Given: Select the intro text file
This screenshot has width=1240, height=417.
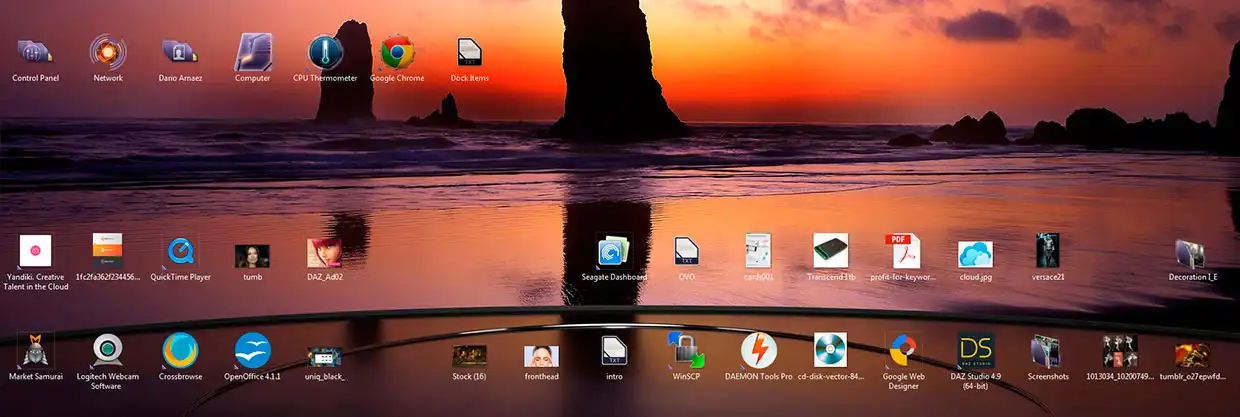Looking at the screenshot, I should [x=614, y=351].
